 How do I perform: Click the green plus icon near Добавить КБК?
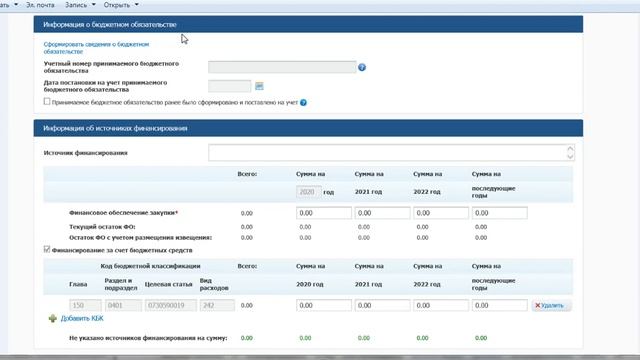53,318
